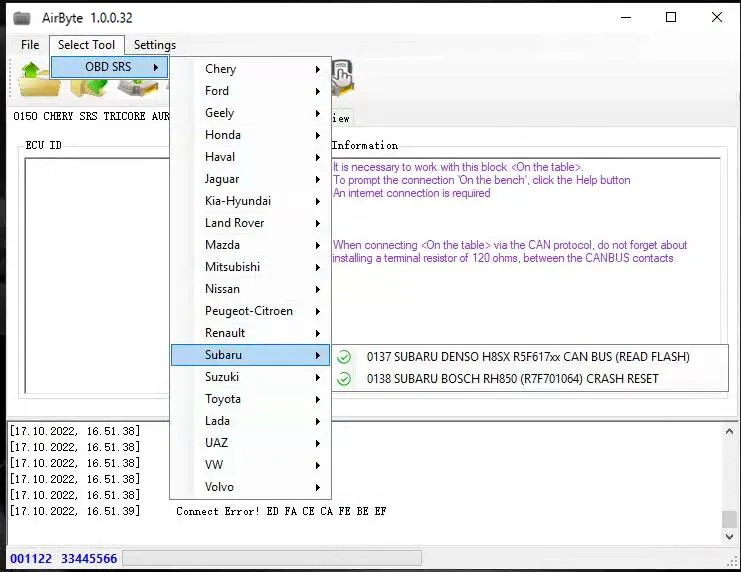Select 0137 SUBARU DENSO CAN BUS READ FLASH

click(x=528, y=357)
